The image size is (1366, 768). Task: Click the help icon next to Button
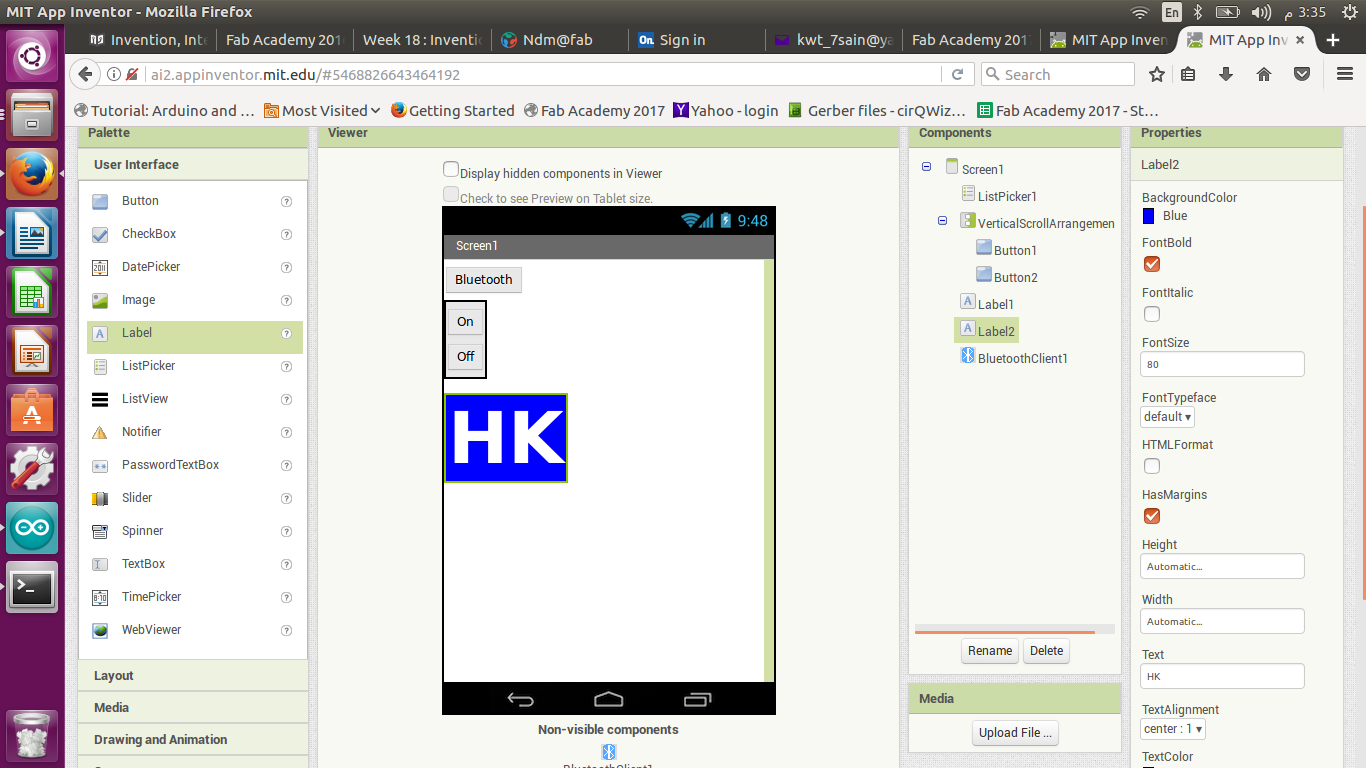point(286,201)
